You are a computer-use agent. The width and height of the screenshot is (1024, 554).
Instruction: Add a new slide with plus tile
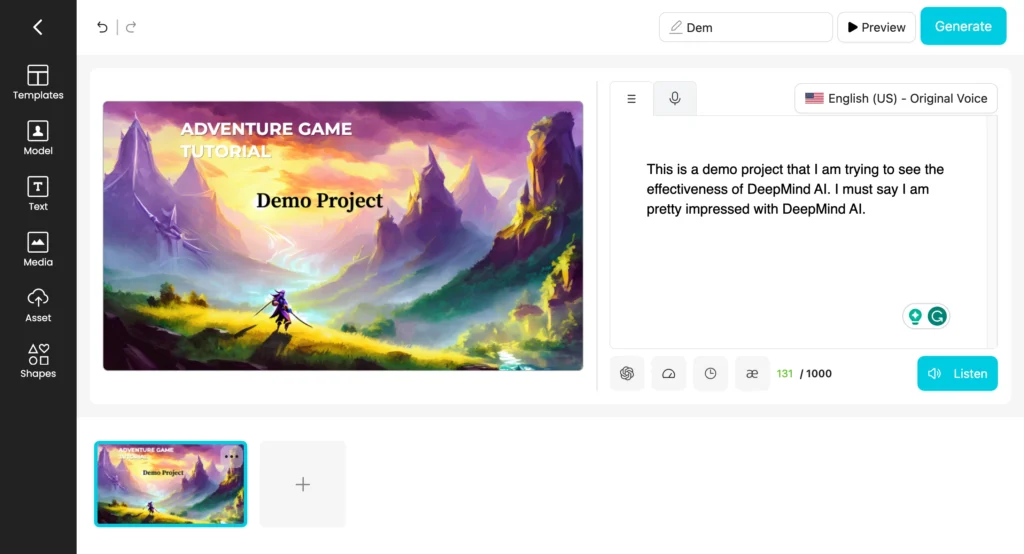pos(302,484)
